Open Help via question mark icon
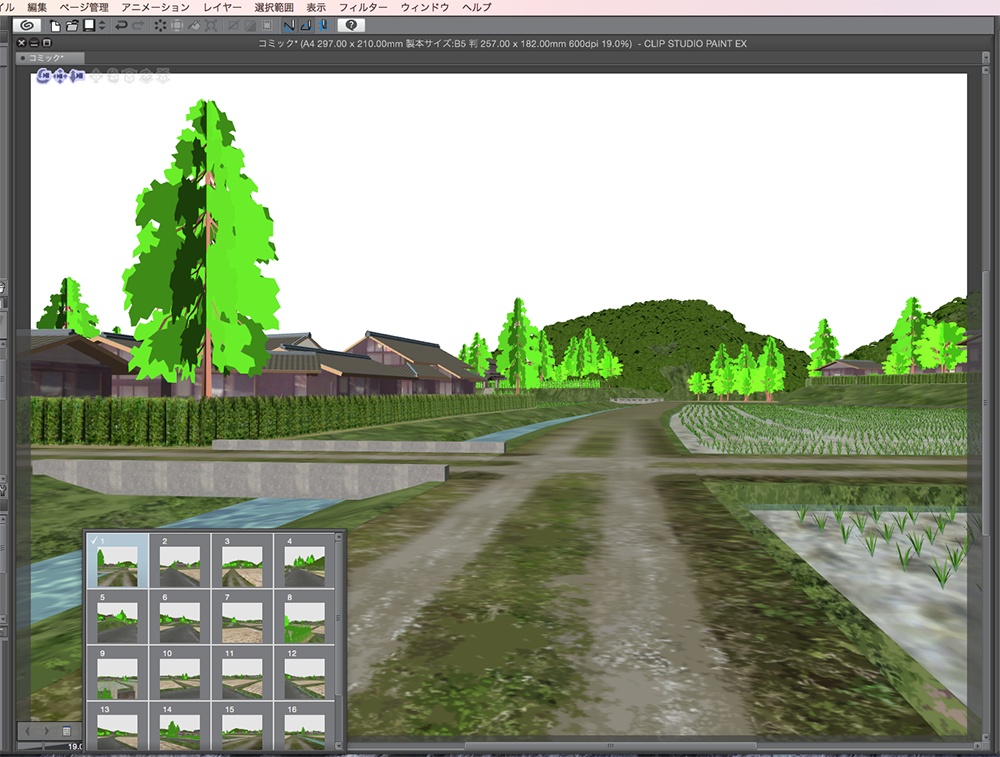The width and height of the screenshot is (1000, 757). click(349, 25)
